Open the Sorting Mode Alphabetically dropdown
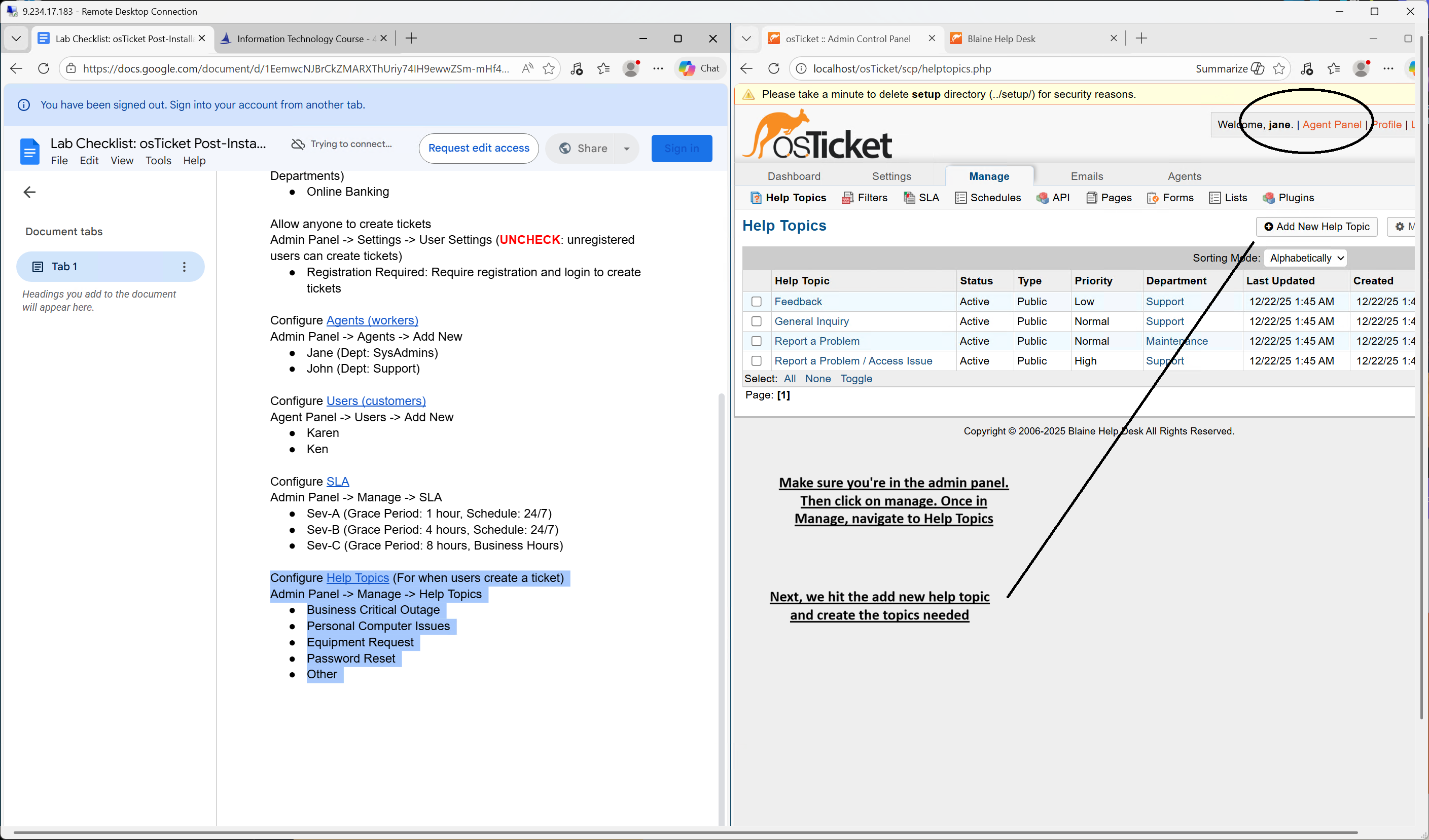This screenshot has width=1429, height=840. coord(1305,258)
